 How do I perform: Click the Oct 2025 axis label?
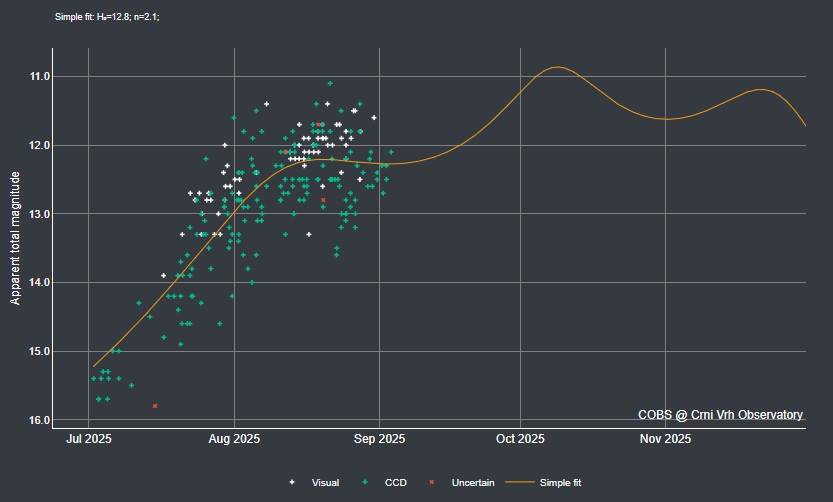[x=520, y=439]
